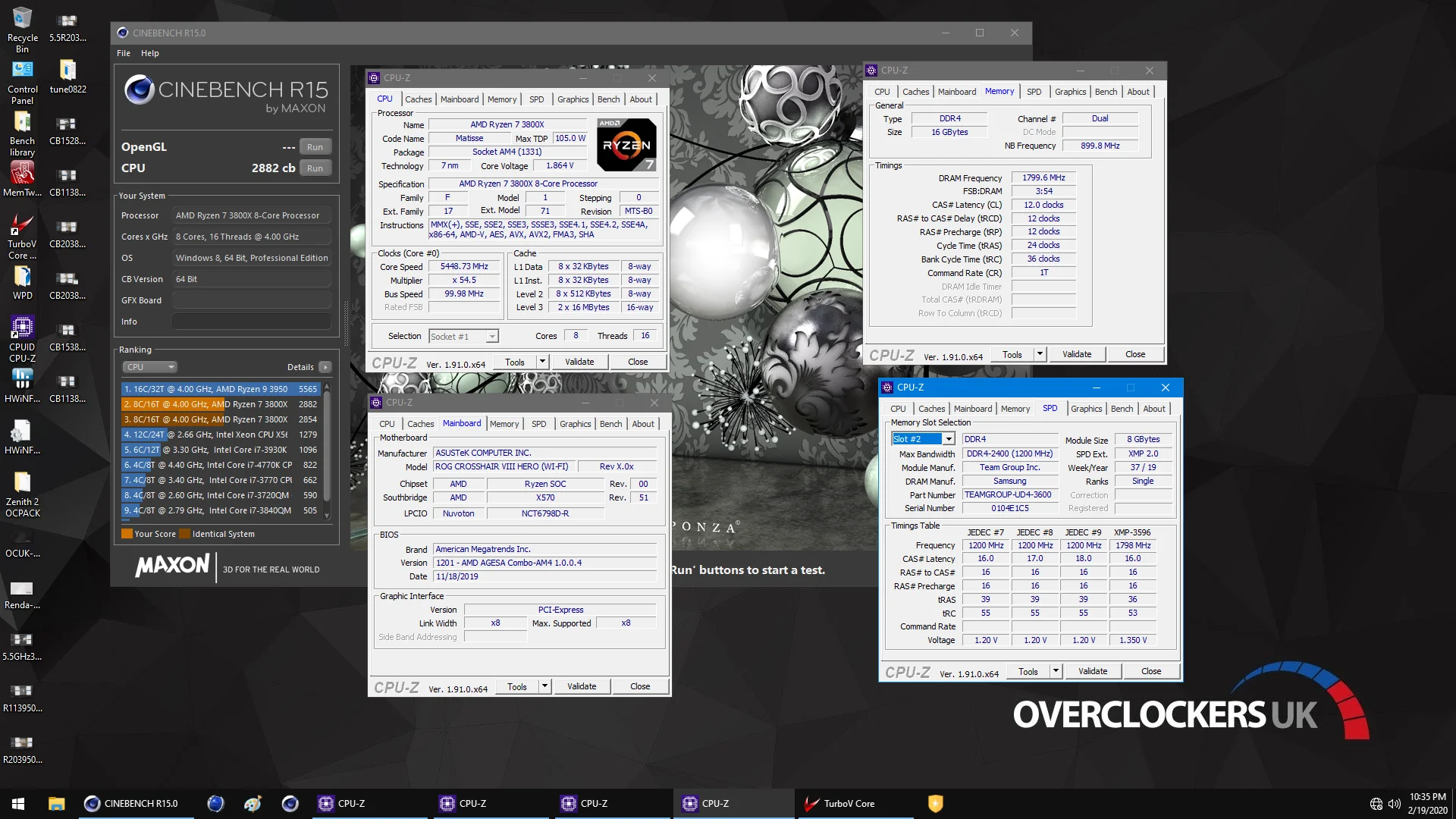Viewport: 1456px width, 819px height.
Task: Switch to SPD tab in CPU-Z Mainboard window
Action: [x=538, y=424]
